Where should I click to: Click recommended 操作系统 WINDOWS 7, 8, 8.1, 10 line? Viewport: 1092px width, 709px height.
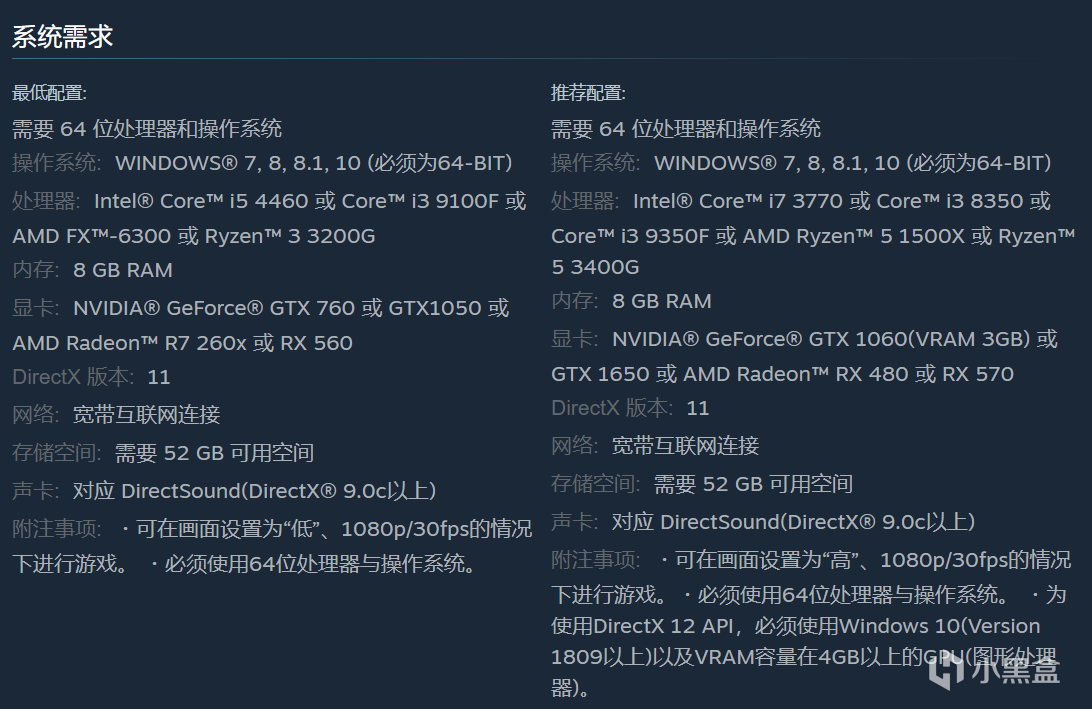pyautogui.click(x=802, y=163)
